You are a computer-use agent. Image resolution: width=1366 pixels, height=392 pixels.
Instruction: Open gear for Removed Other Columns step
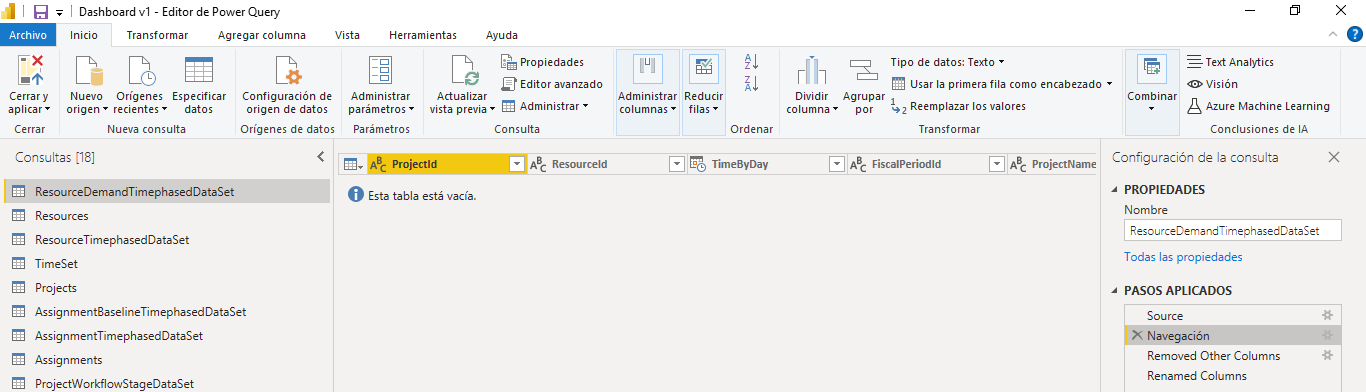pyautogui.click(x=1327, y=356)
